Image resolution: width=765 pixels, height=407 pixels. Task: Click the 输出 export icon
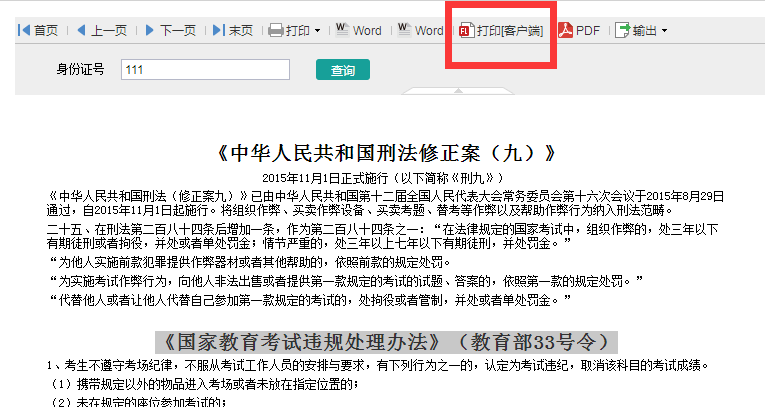622,31
